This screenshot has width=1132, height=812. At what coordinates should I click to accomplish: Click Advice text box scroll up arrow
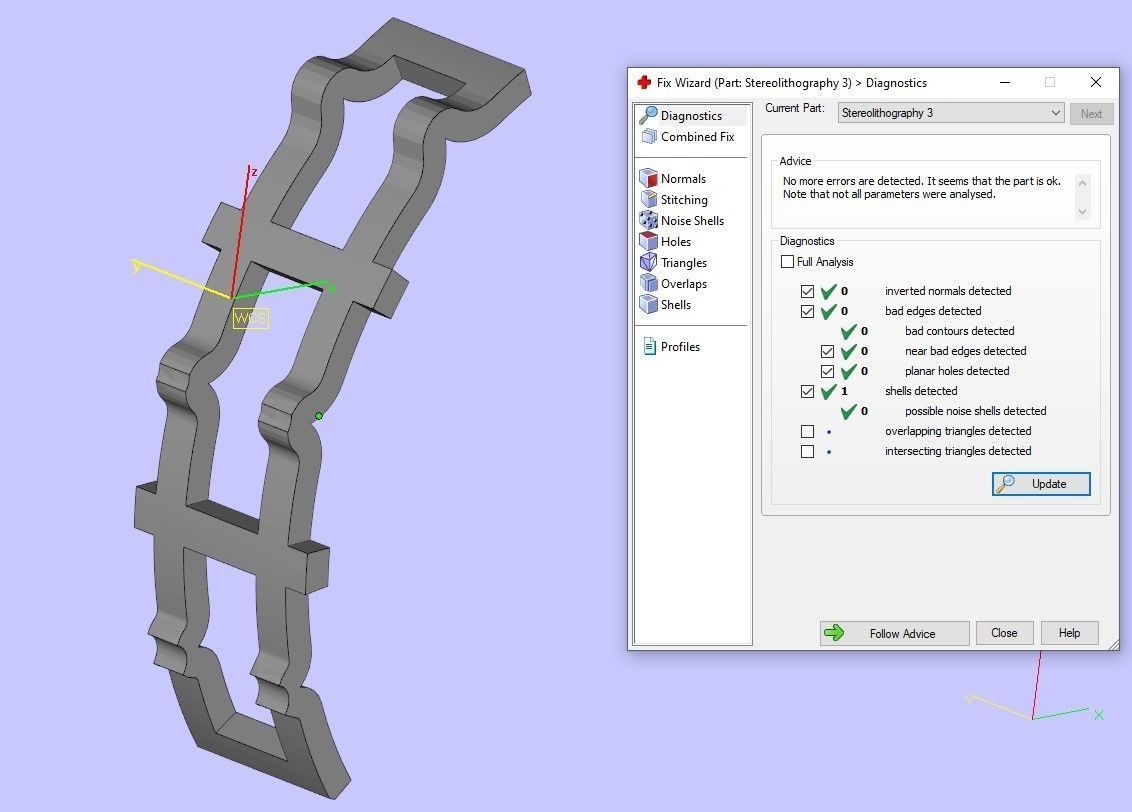tap(1081, 183)
